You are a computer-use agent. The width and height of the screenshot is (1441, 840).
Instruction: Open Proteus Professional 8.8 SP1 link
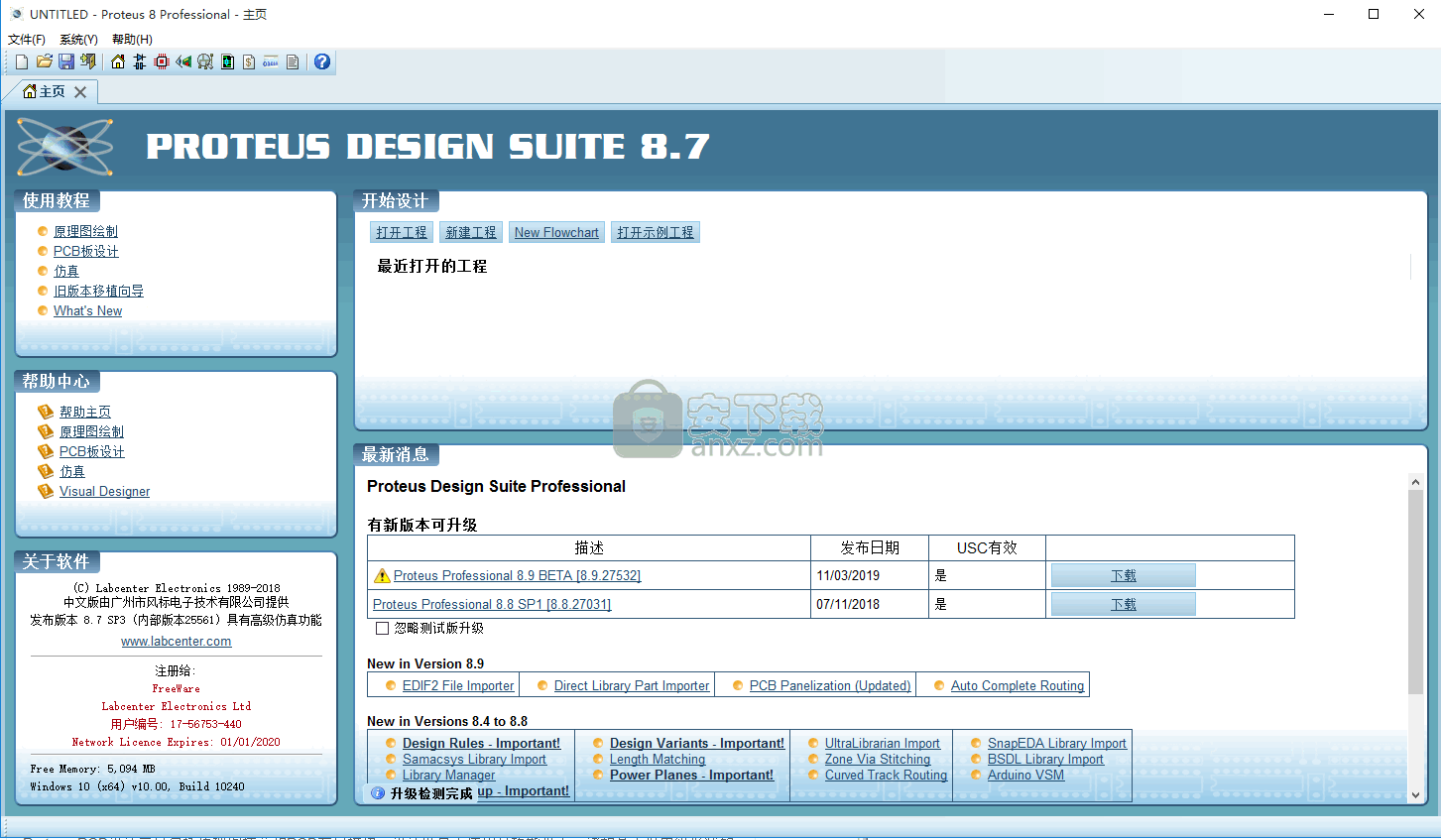click(492, 604)
